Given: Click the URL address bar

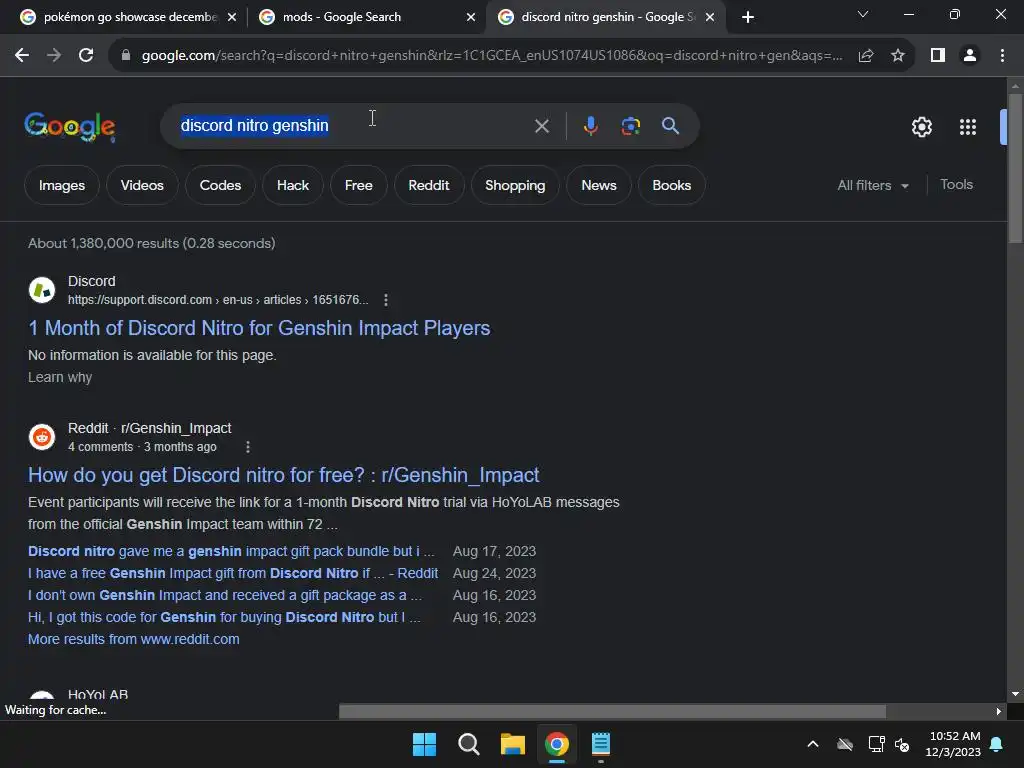Looking at the screenshot, I should [491, 56].
